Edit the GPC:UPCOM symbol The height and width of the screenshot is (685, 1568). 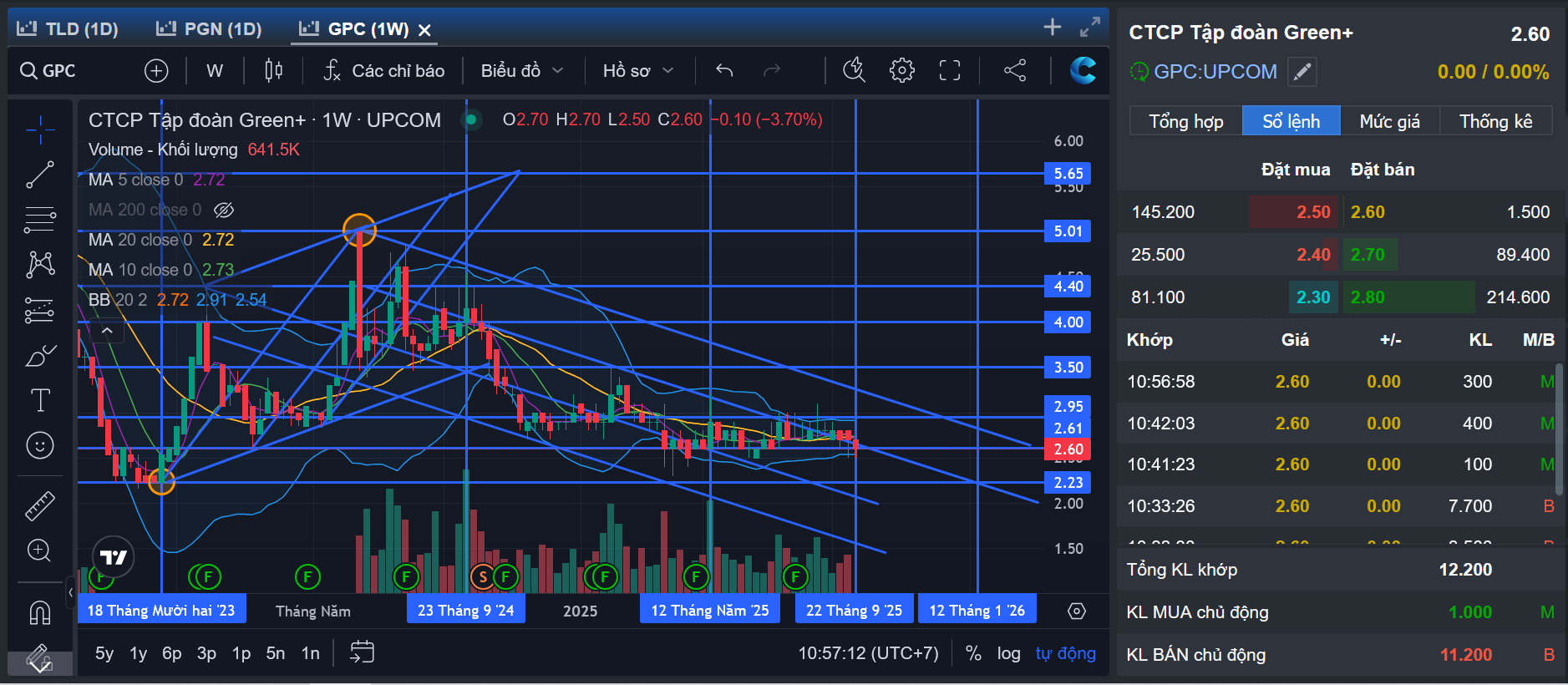1302,72
